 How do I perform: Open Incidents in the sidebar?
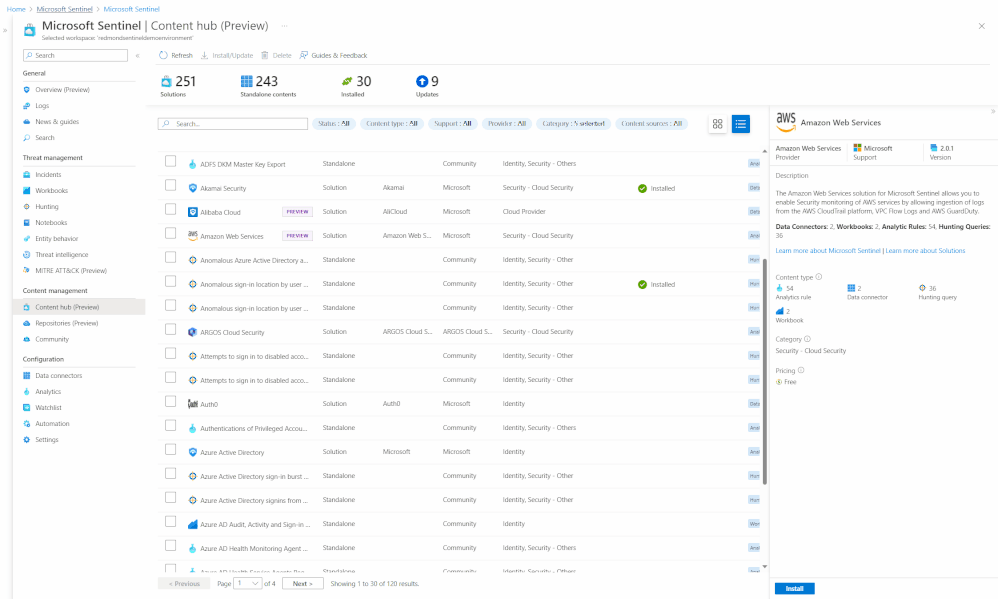tap(48, 174)
